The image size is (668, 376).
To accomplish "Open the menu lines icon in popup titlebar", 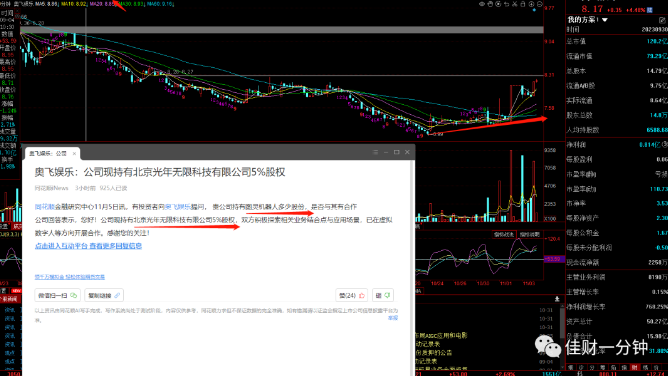I will (x=375, y=152).
